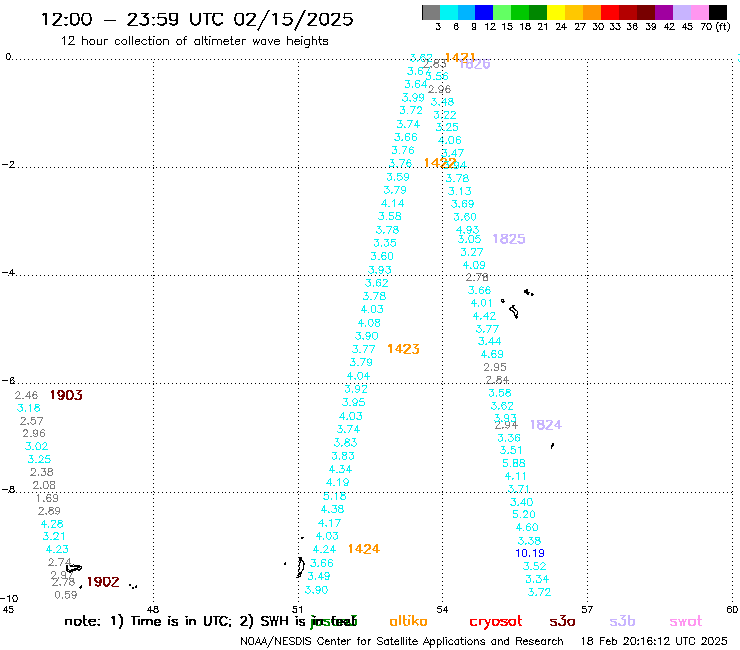This screenshot has width=740, height=650.
Task: Click the 4.14 wave height reading
Action: tap(393, 203)
